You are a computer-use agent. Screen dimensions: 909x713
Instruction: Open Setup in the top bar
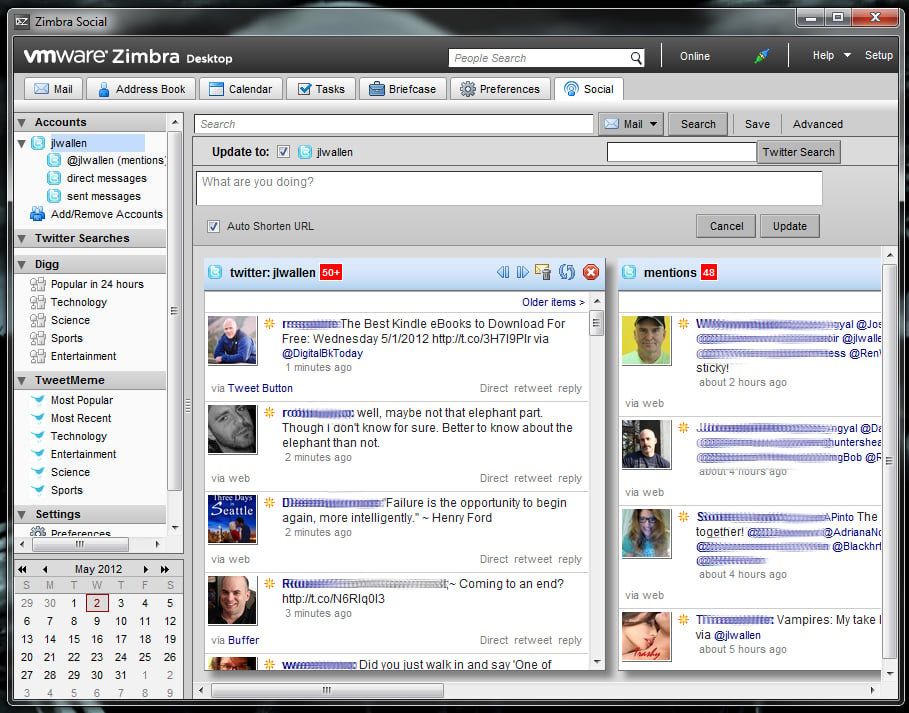[878, 56]
